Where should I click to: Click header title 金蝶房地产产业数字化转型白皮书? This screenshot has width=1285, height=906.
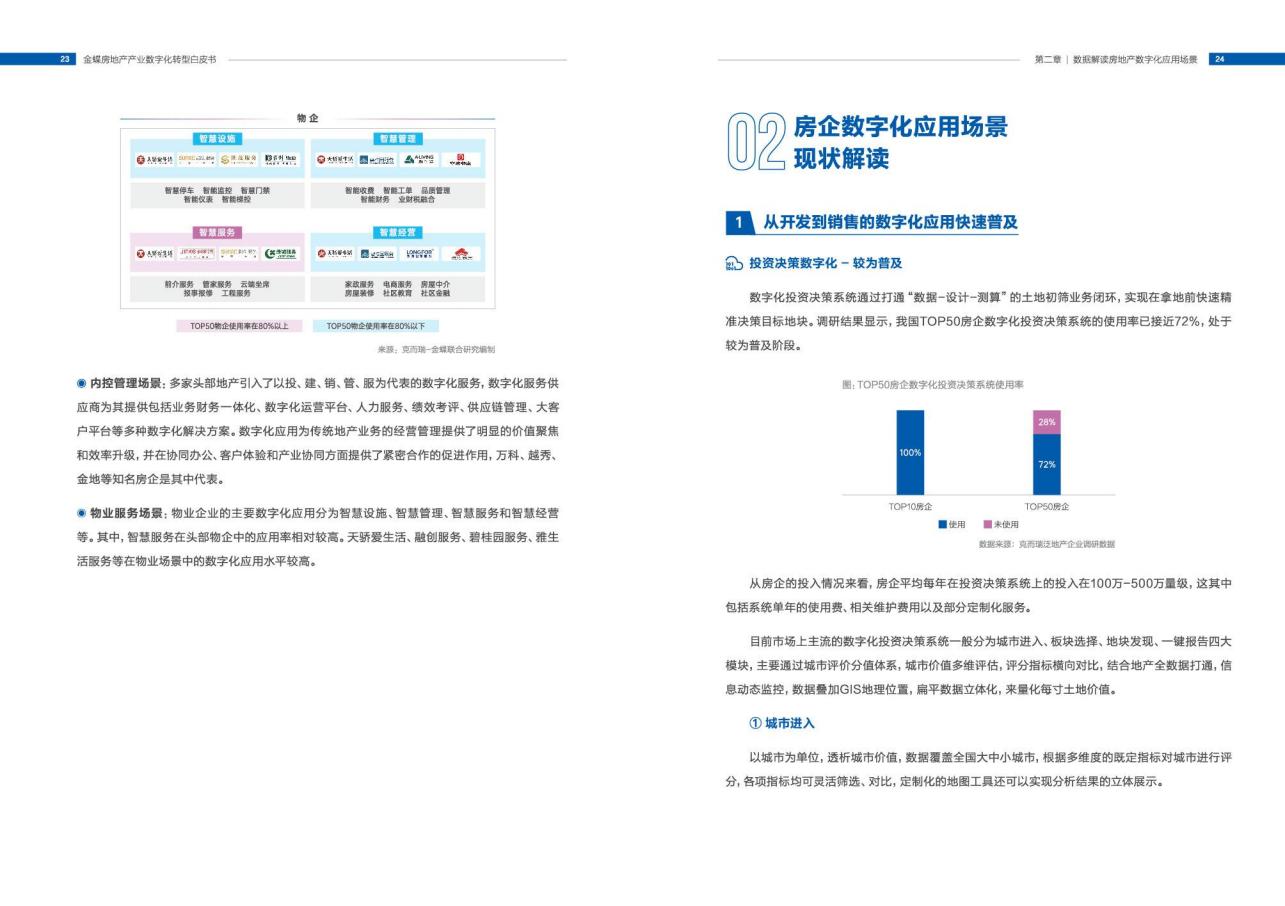(x=150, y=60)
